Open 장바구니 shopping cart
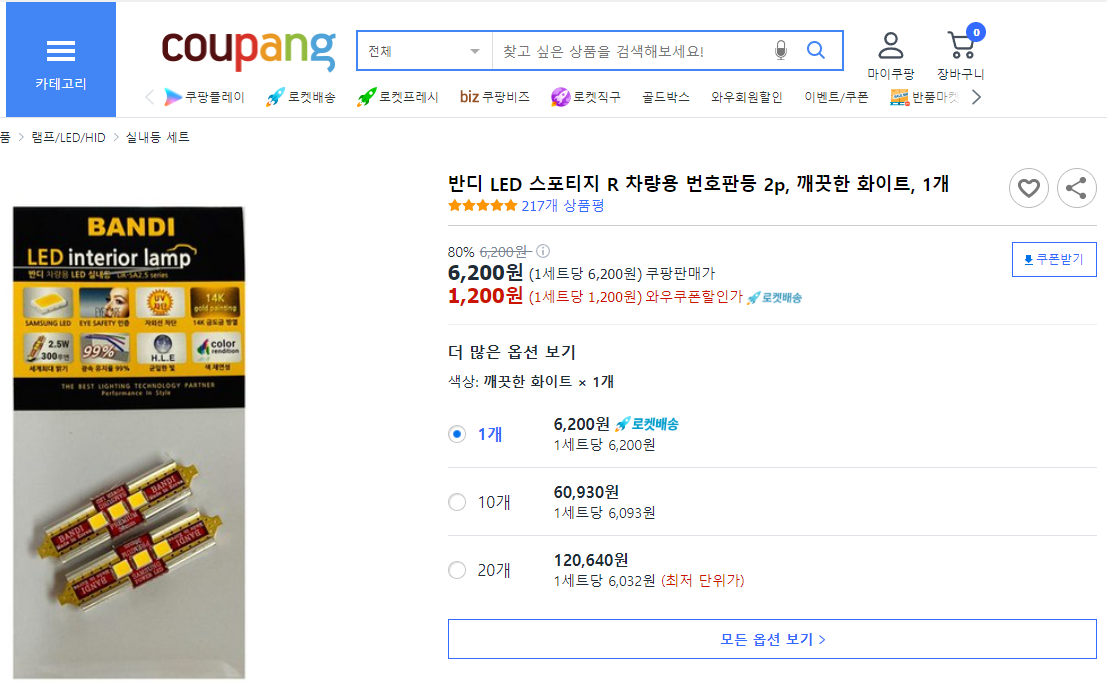The width and height of the screenshot is (1107, 683). (961, 55)
